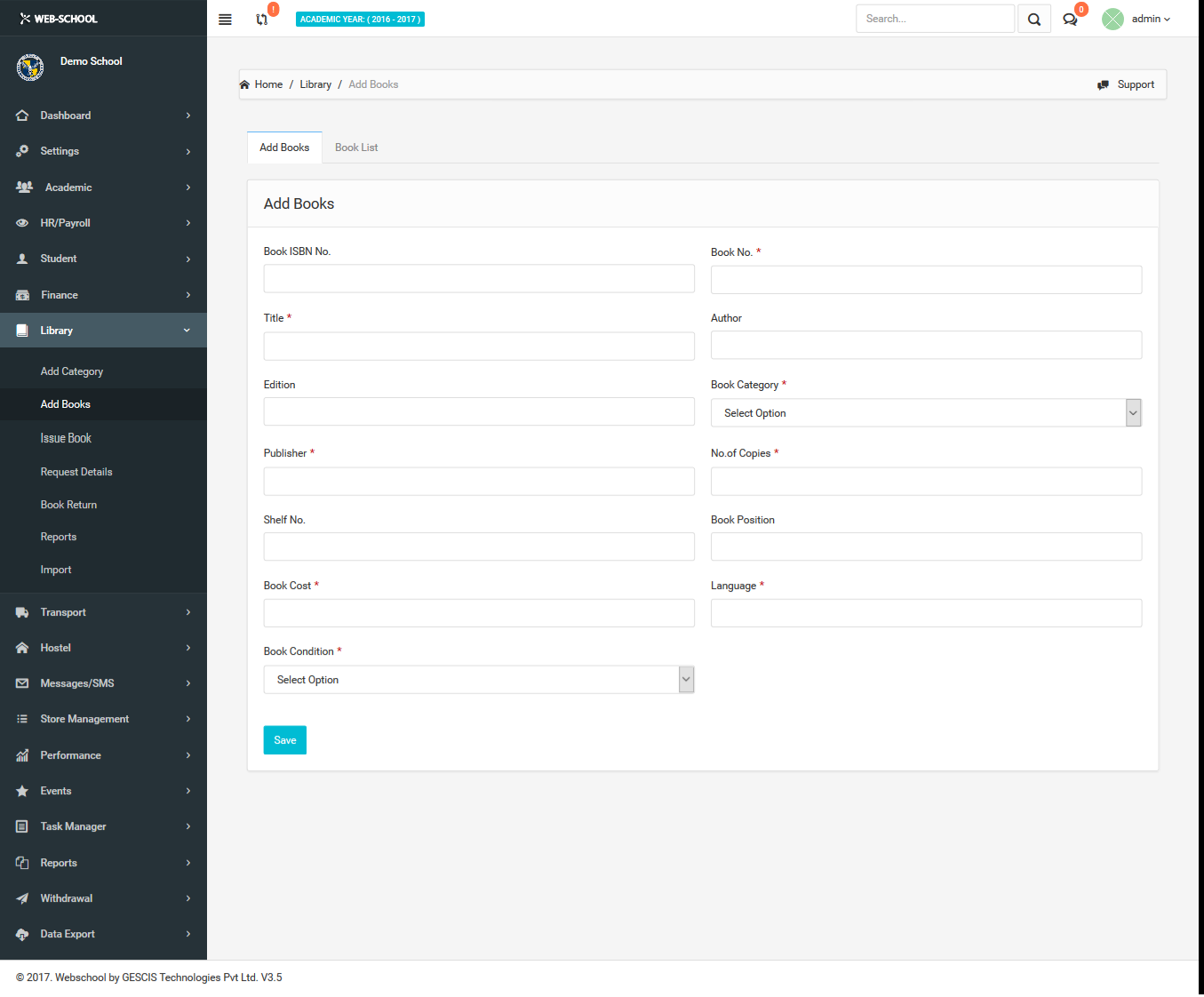Select the Add Books tab
1204x997 pixels.
(x=283, y=148)
